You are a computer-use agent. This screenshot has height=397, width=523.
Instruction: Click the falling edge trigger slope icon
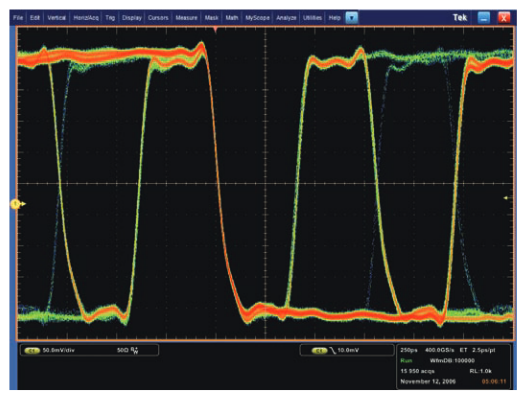pyautogui.click(x=333, y=350)
